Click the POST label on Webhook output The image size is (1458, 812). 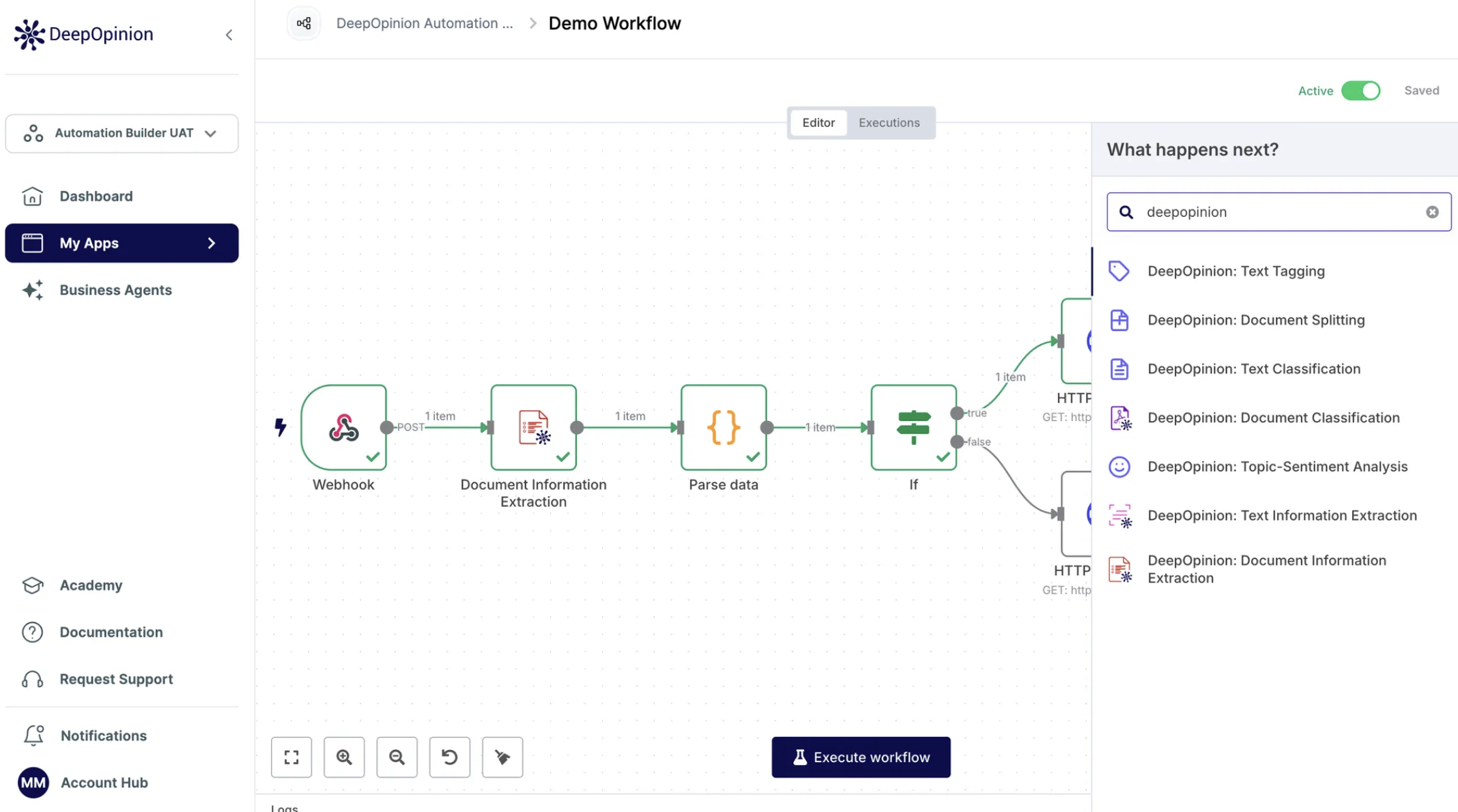click(410, 427)
